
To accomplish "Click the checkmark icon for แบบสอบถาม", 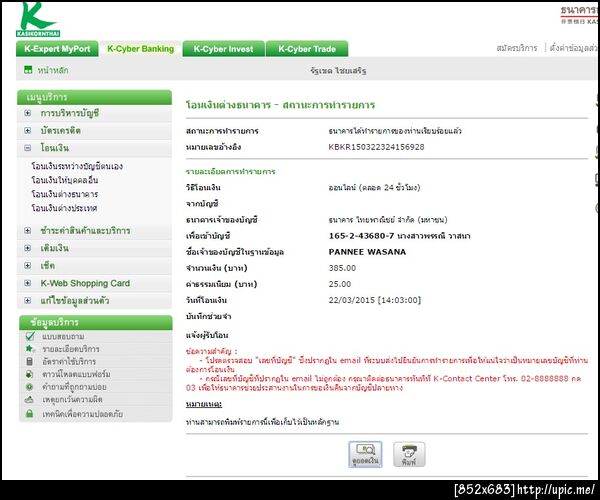I will 29,336.
